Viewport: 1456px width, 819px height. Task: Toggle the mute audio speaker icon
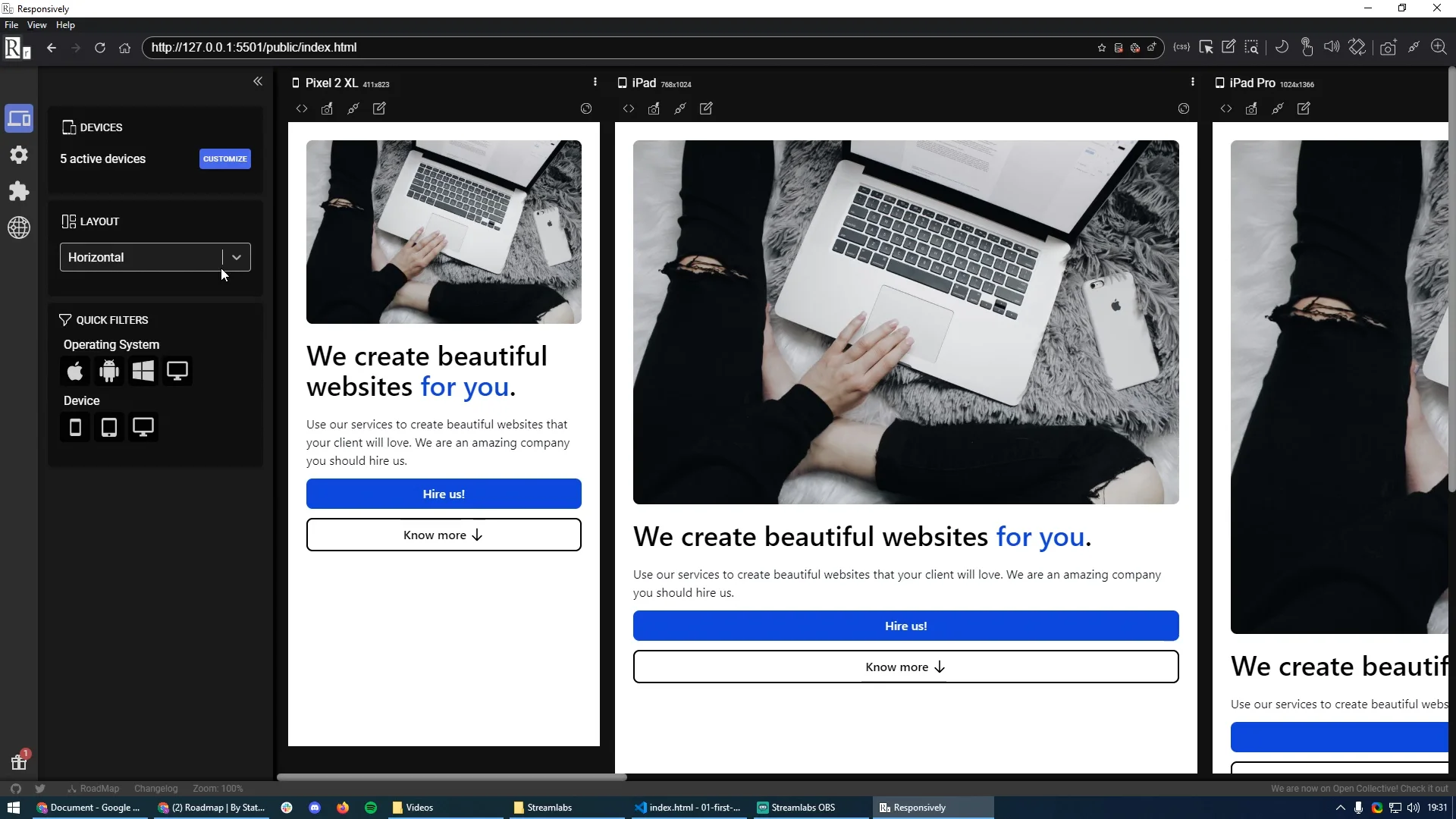(x=1332, y=47)
